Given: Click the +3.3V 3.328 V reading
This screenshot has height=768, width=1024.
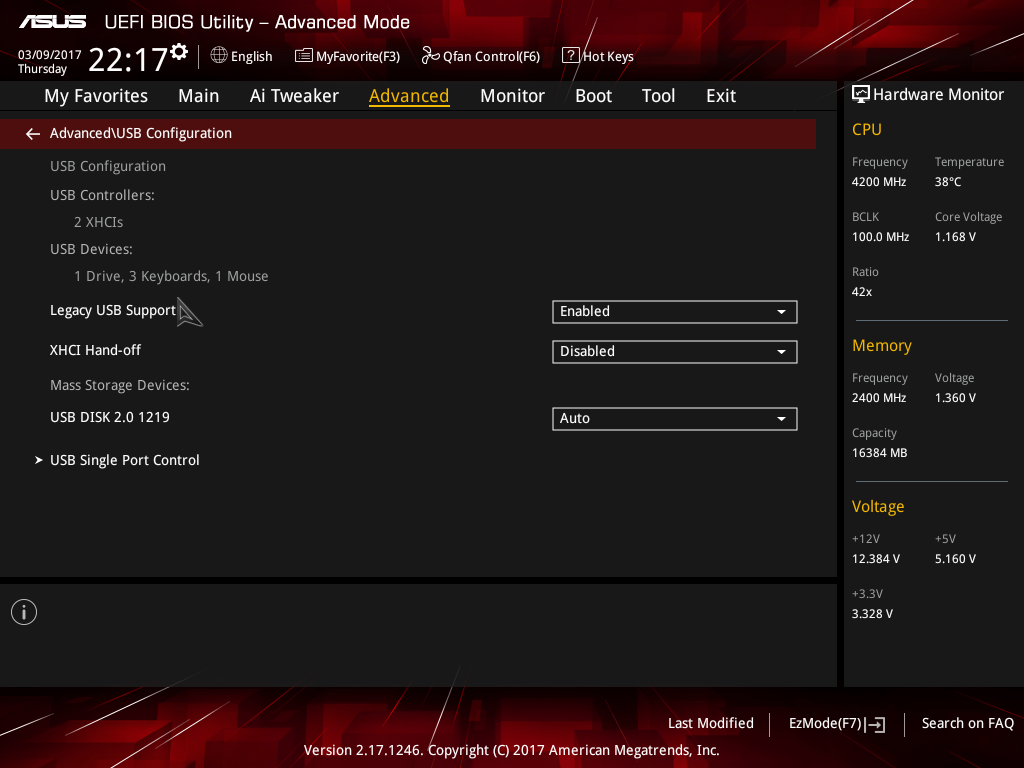Looking at the screenshot, I should click(x=872, y=614).
